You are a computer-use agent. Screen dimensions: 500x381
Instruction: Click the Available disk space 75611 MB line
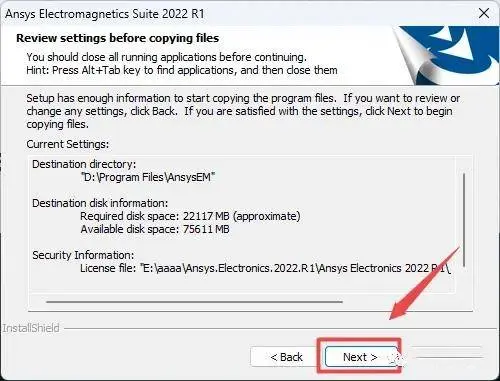pyautogui.click(x=155, y=229)
